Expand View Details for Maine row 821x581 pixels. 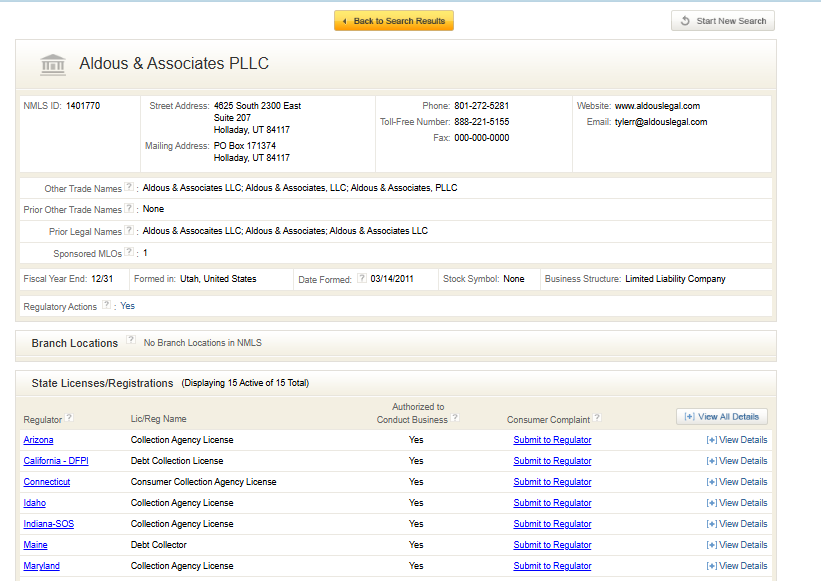pos(737,545)
